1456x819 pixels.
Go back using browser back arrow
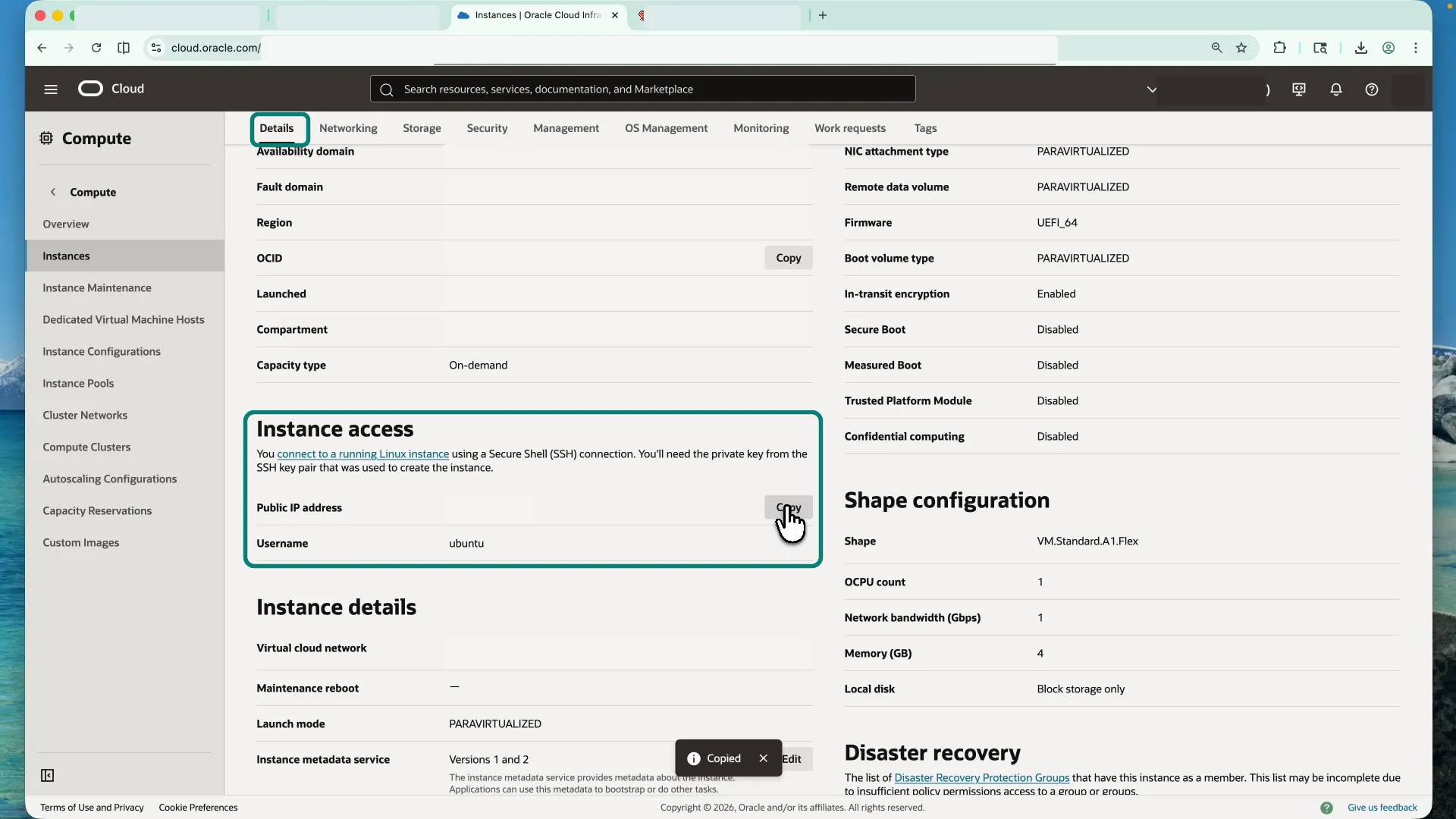(x=42, y=48)
